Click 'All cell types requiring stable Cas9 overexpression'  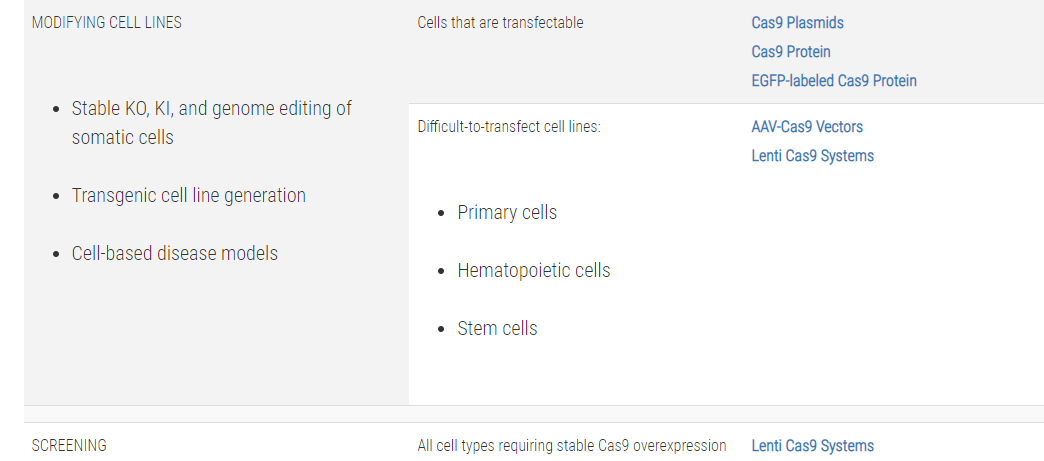click(x=571, y=446)
